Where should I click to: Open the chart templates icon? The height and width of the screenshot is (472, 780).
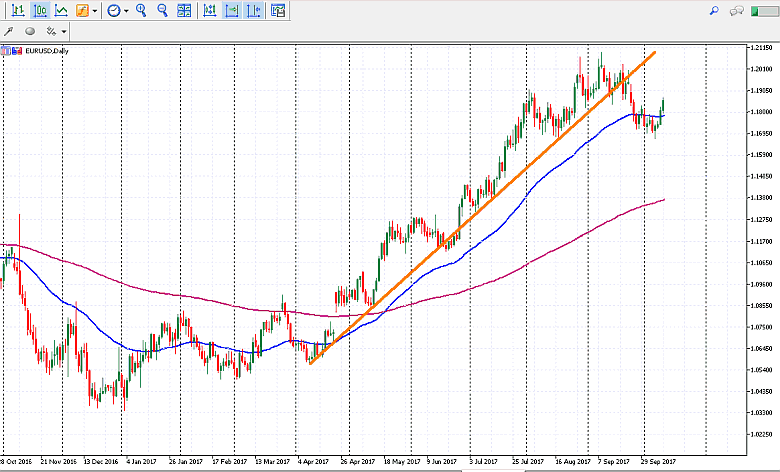click(276, 11)
